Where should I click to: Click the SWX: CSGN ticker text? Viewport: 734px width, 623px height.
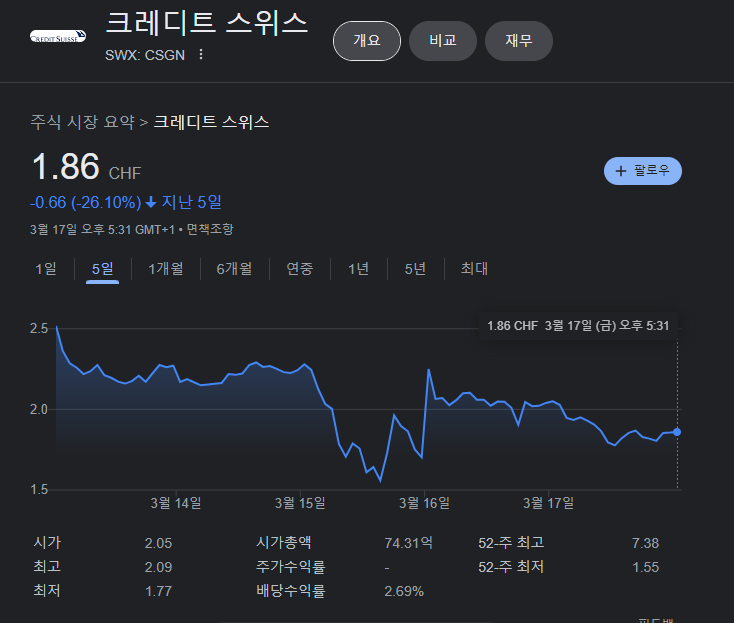point(145,55)
